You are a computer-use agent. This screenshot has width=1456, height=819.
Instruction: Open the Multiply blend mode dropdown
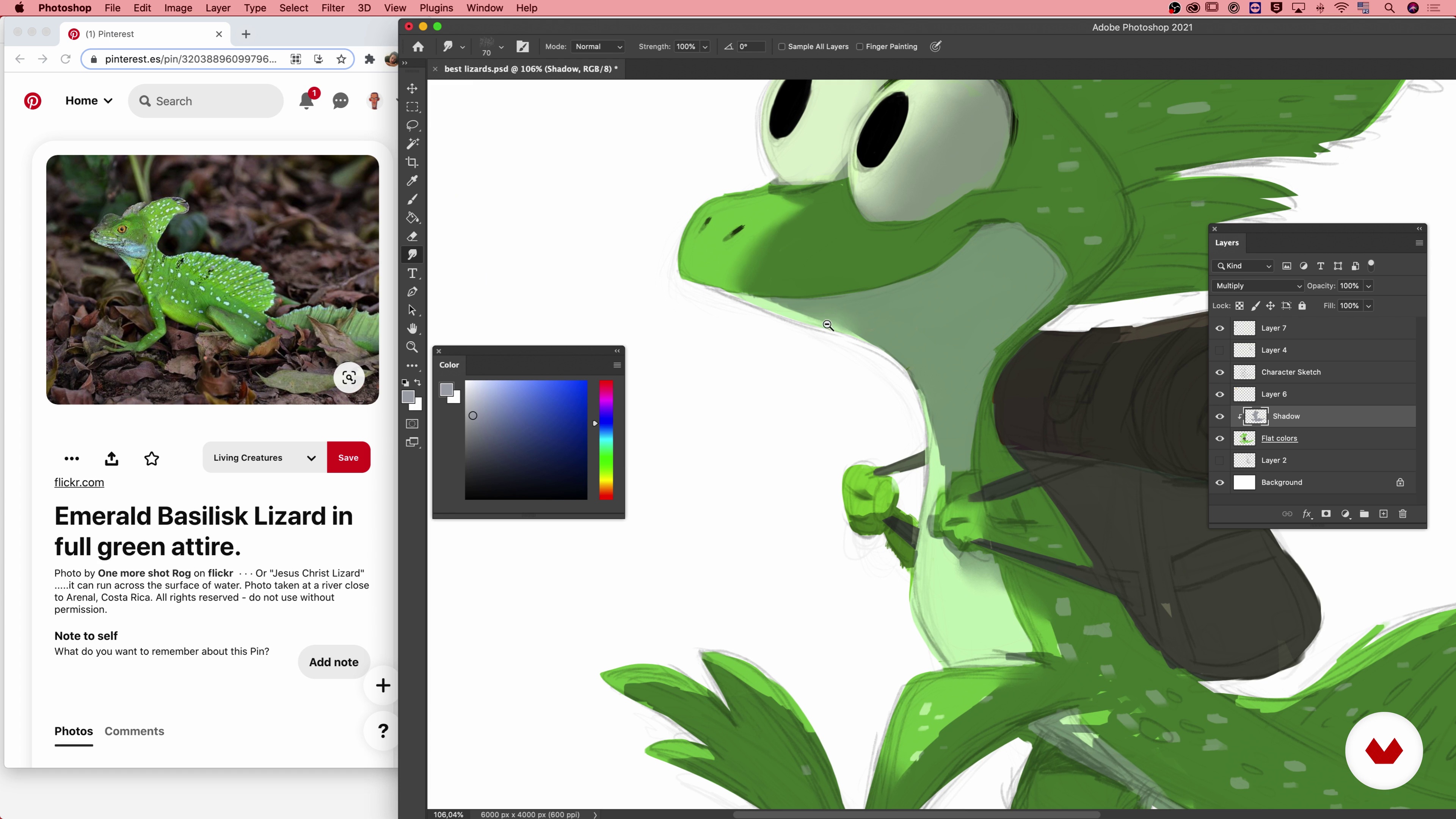pos(1258,286)
